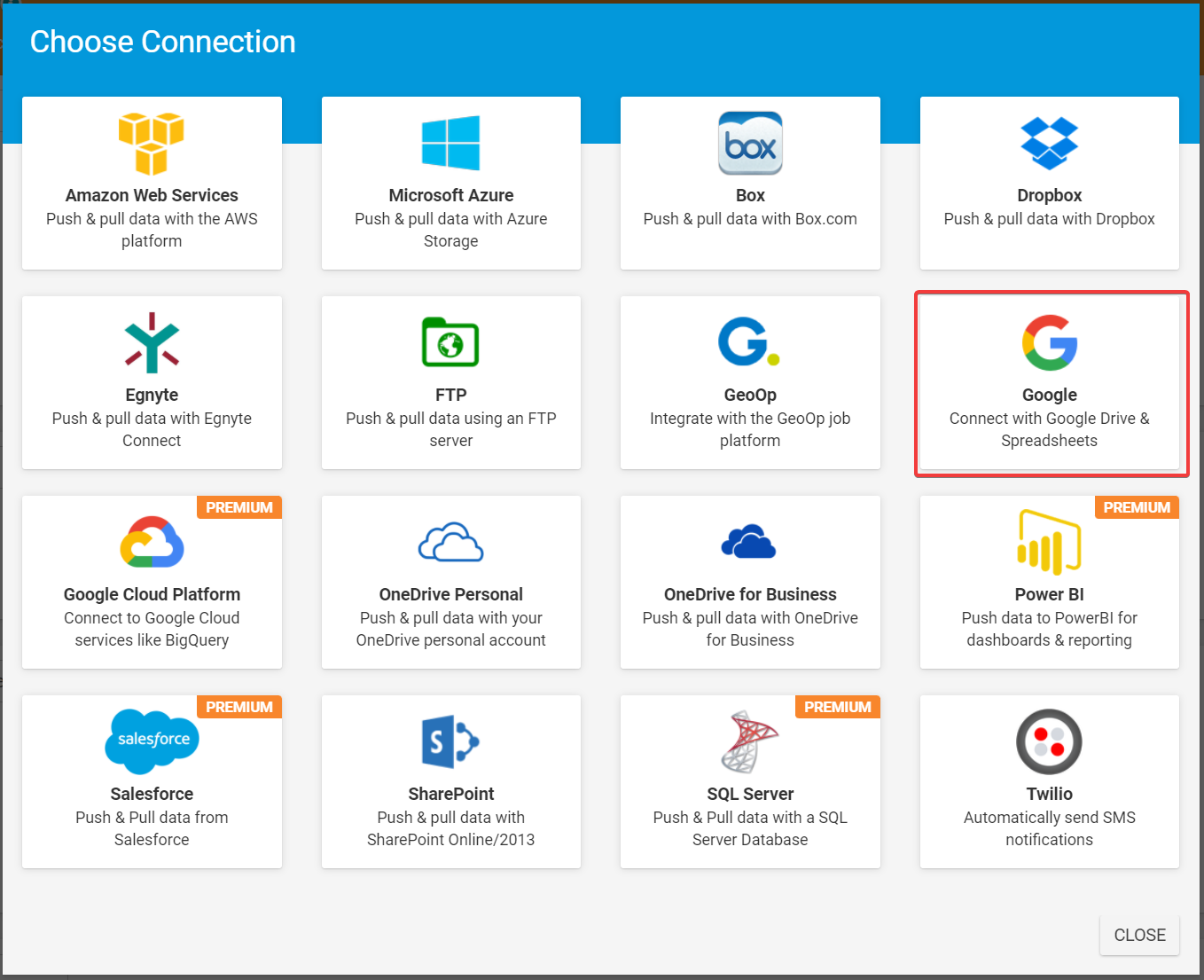Screen dimensions: 1204x980
Task: Choose the Dropbox logo icon
Action: (1049, 143)
